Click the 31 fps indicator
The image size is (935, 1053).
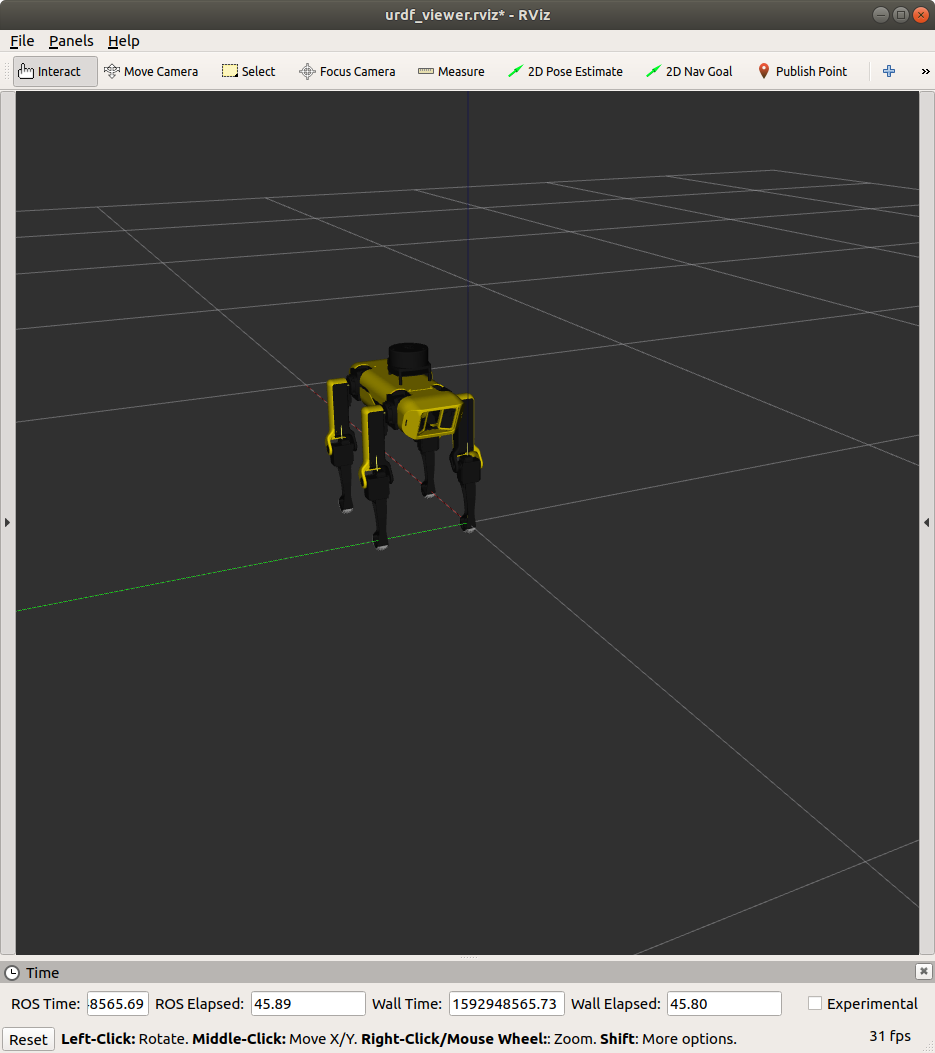coord(890,1036)
